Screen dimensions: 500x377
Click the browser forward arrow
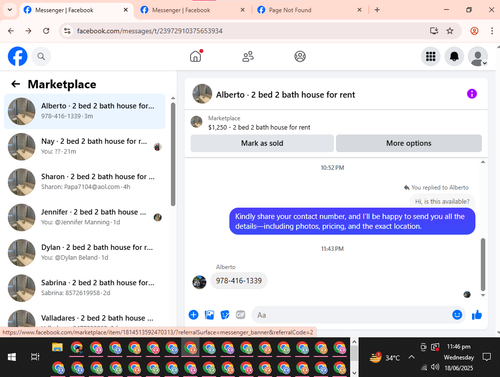(28, 31)
